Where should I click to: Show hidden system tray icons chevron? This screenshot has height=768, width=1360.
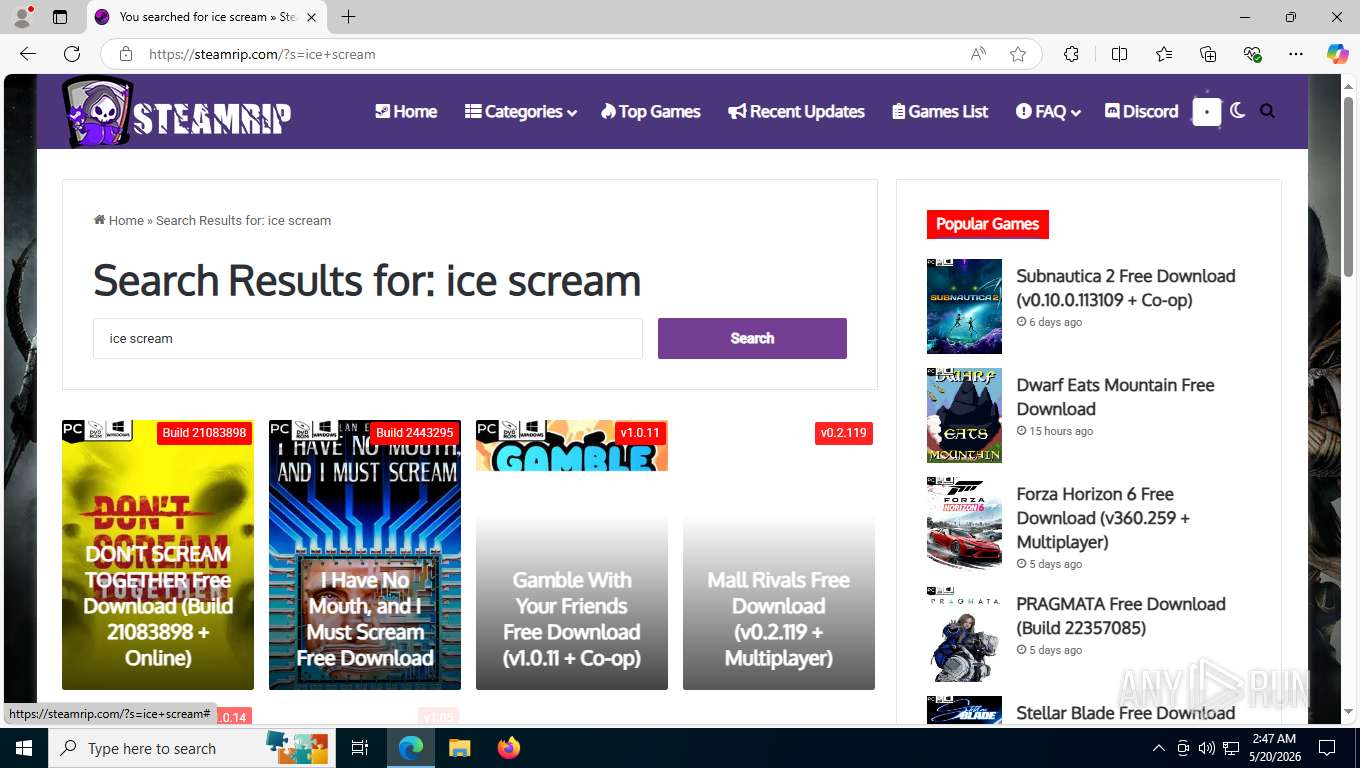point(1159,748)
